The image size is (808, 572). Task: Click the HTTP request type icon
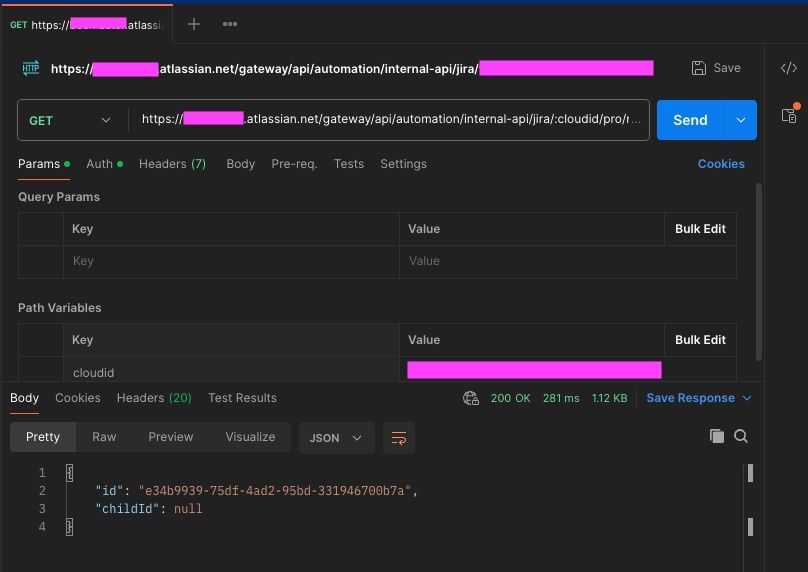(x=31, y=68)
